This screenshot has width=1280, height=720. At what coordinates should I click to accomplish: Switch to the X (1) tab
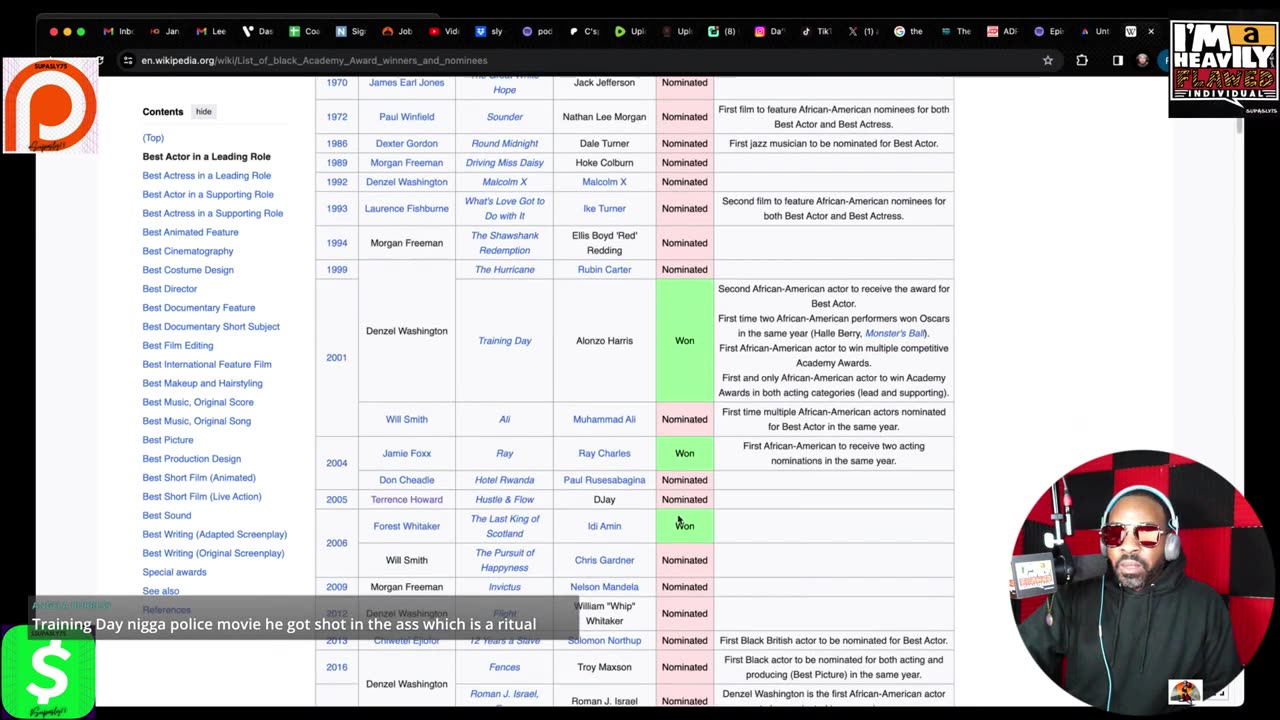[861, 31]
